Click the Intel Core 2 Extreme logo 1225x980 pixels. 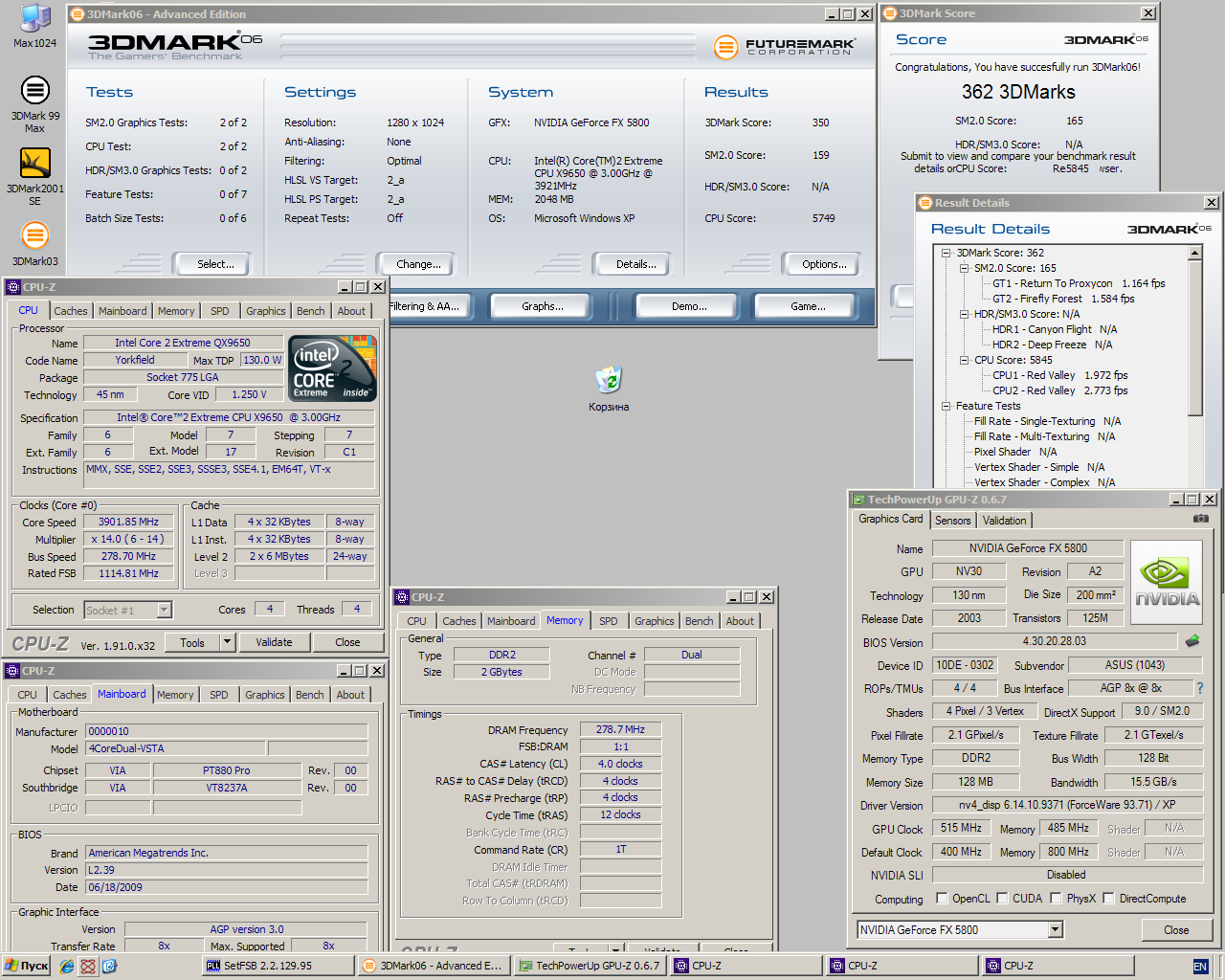point(332,368)
